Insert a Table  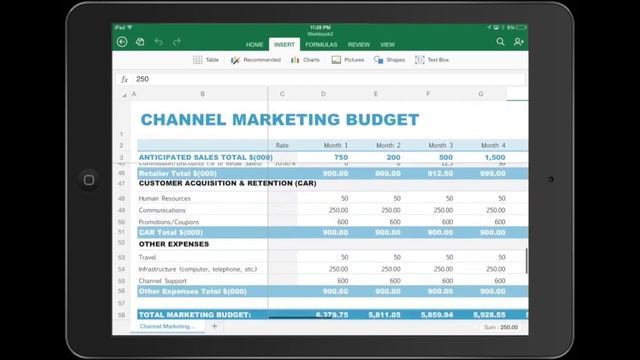(206, 60)
